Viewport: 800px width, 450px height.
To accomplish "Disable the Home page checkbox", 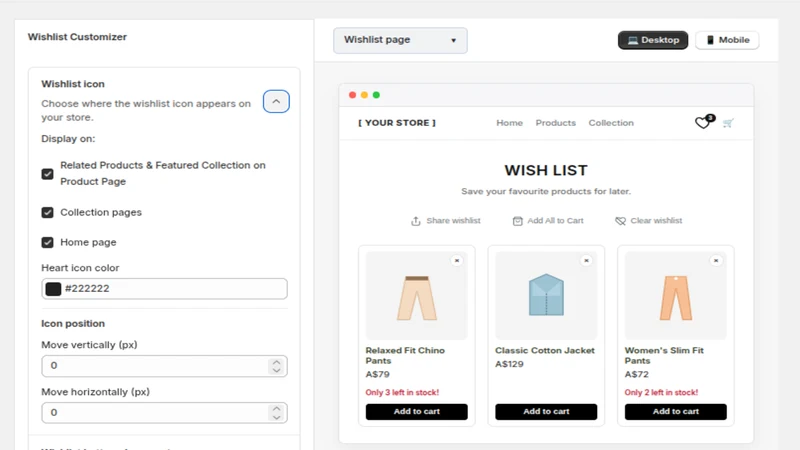I will coord(47,242).
